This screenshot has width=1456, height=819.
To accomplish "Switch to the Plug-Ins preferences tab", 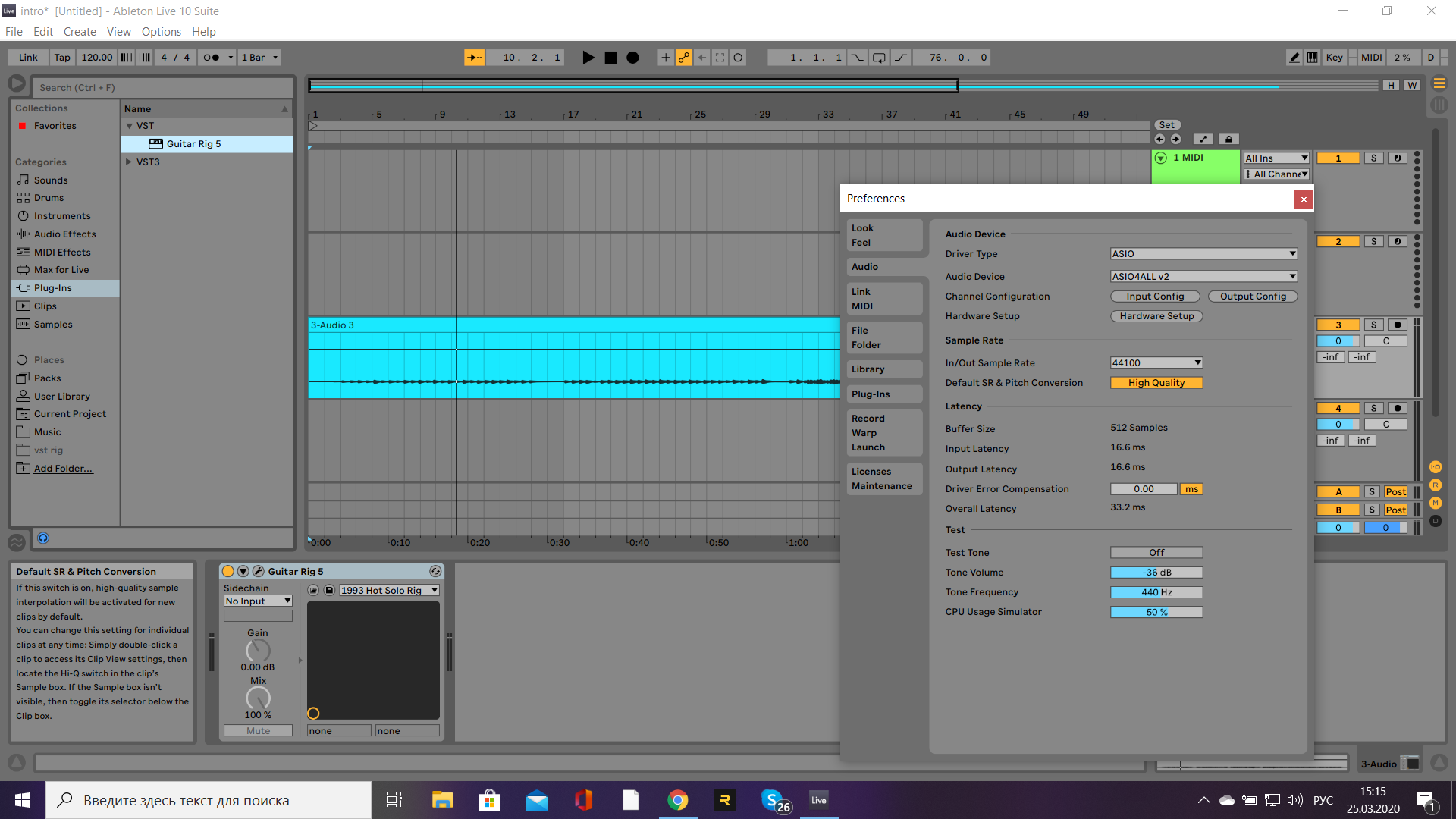I will (x=871, y=394).
